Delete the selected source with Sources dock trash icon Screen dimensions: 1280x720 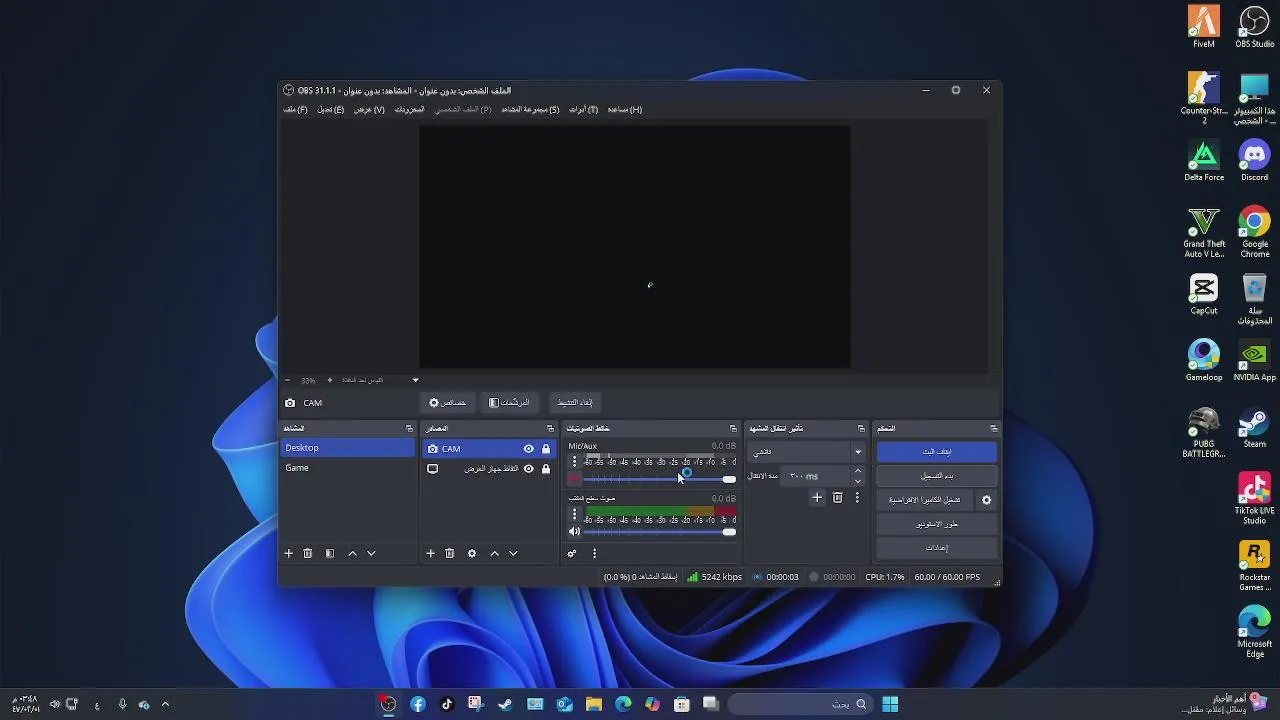click(x=450, y=553)
